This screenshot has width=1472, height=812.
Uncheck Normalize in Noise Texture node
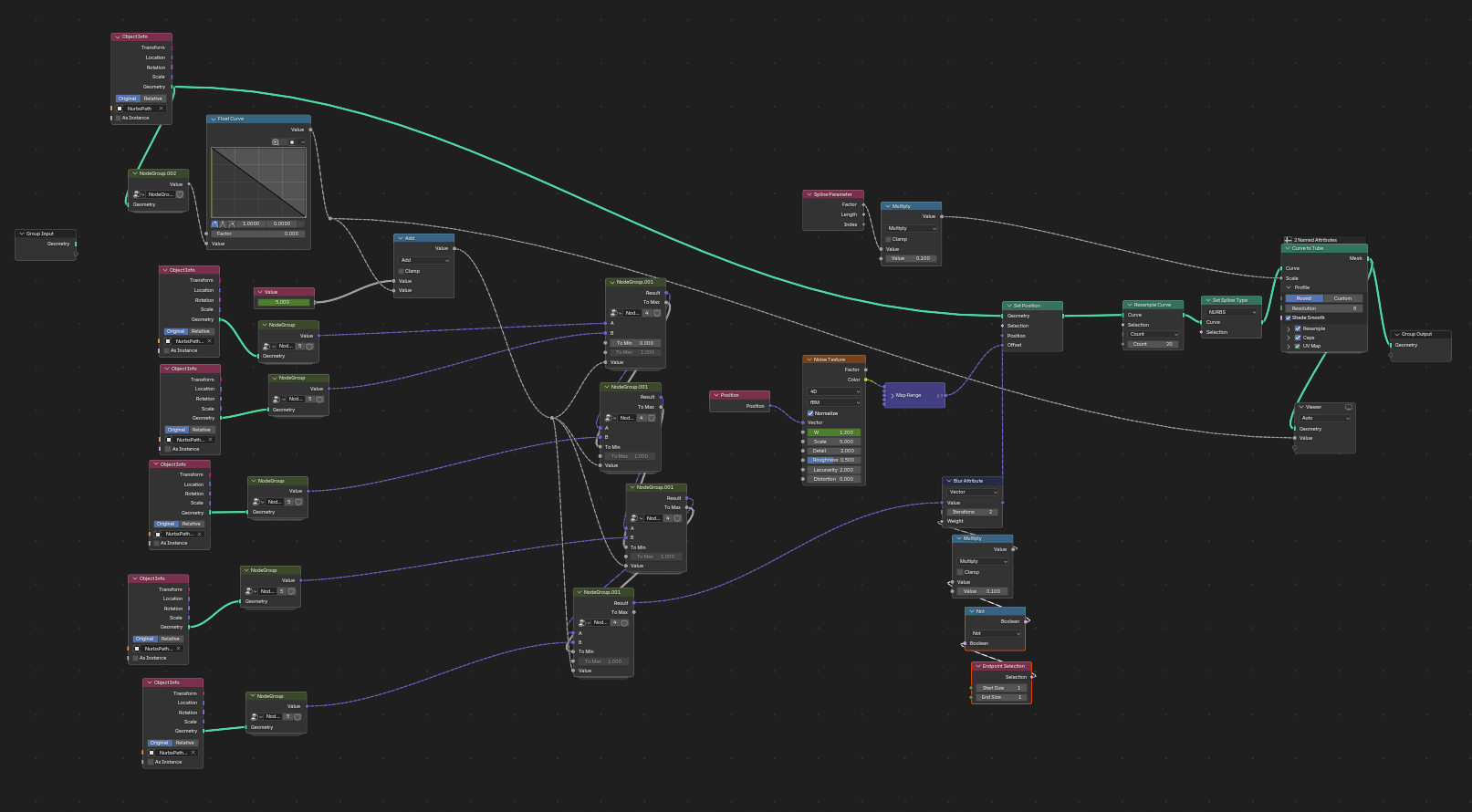click(x=810, y=413)
